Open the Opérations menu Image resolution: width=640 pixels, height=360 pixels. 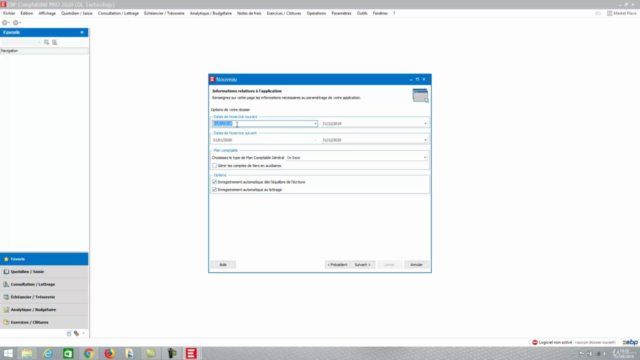coord(316,13)
